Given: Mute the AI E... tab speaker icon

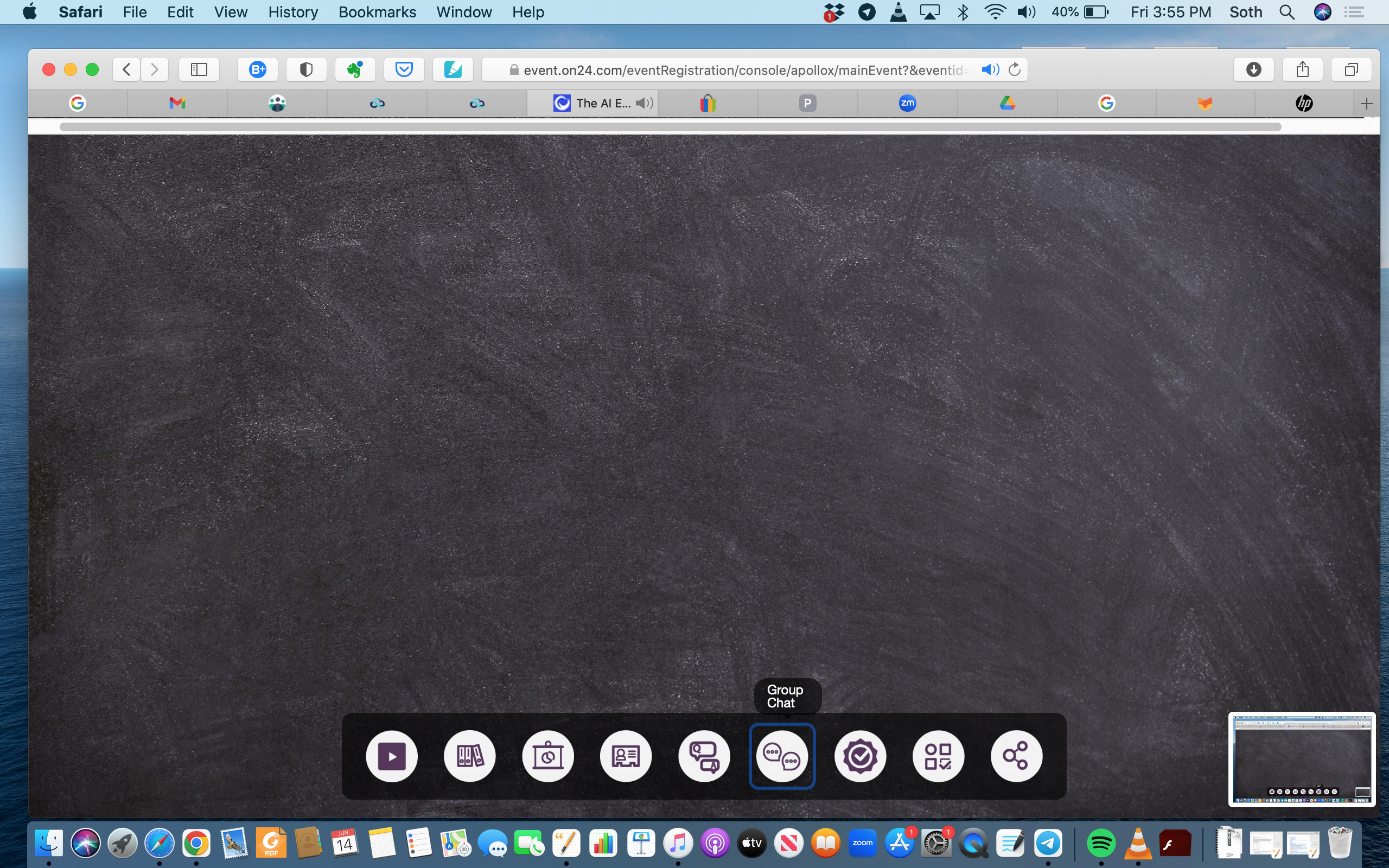Looking at the screenshot, I should pos(644,103).
